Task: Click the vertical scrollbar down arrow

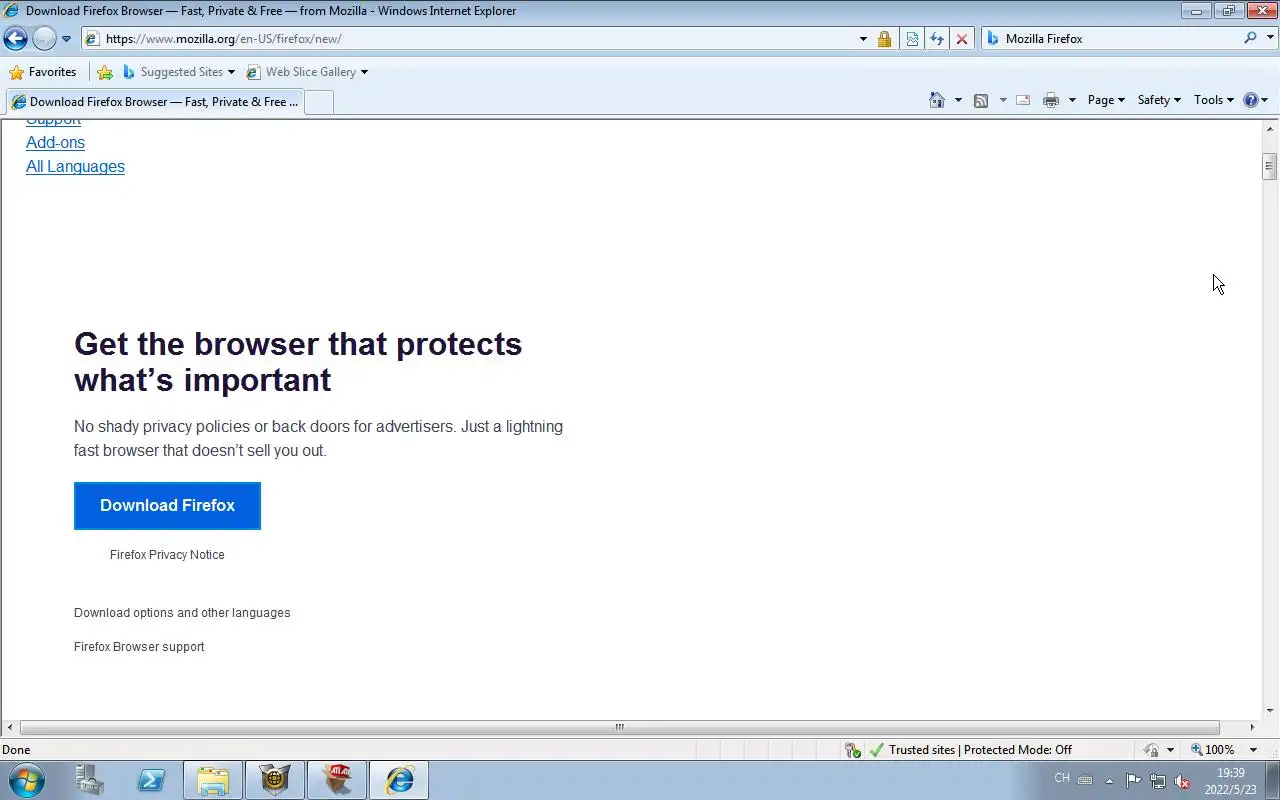Action: 1270,710
